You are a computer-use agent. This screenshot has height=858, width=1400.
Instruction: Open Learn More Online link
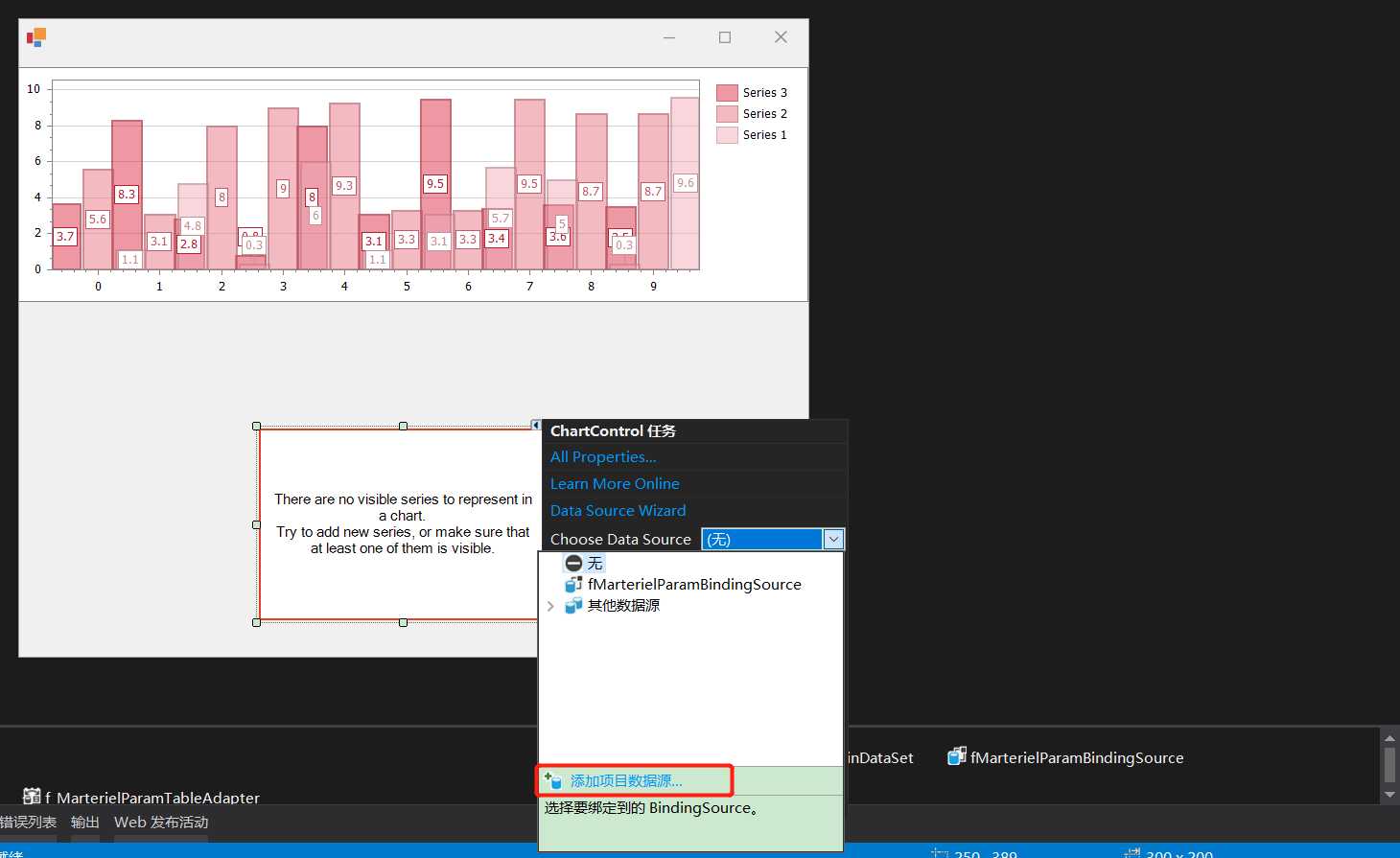tap(615, 484)
